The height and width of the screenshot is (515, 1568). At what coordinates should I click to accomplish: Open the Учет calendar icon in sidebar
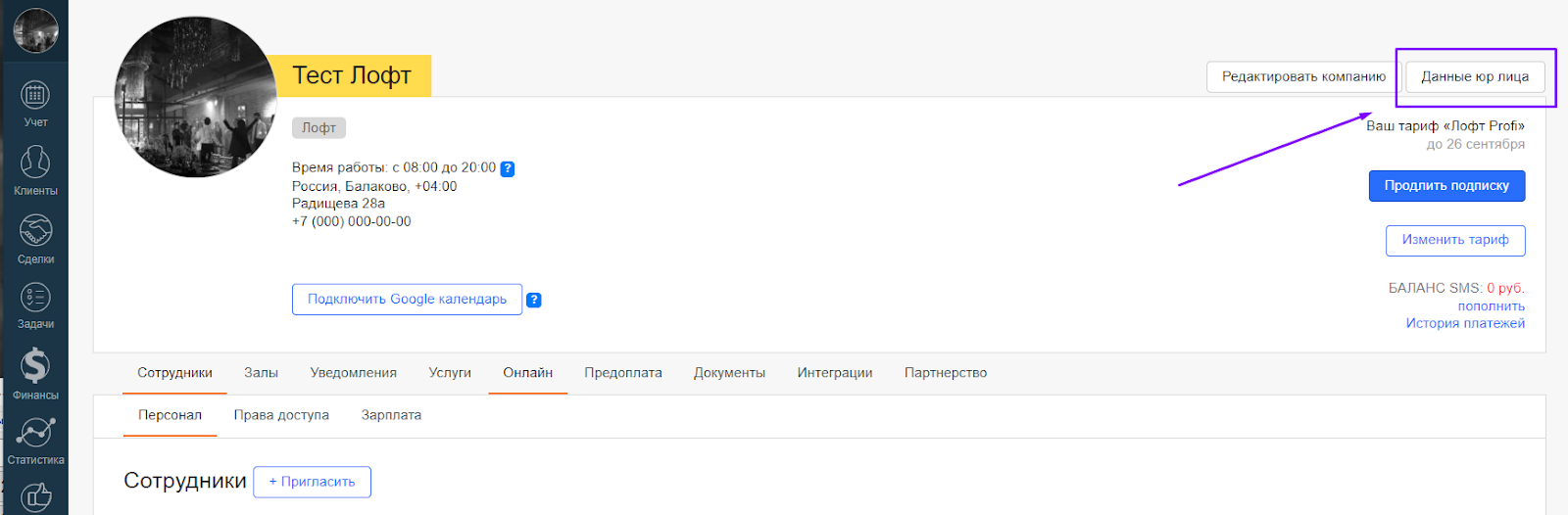[x=35, y=96]
